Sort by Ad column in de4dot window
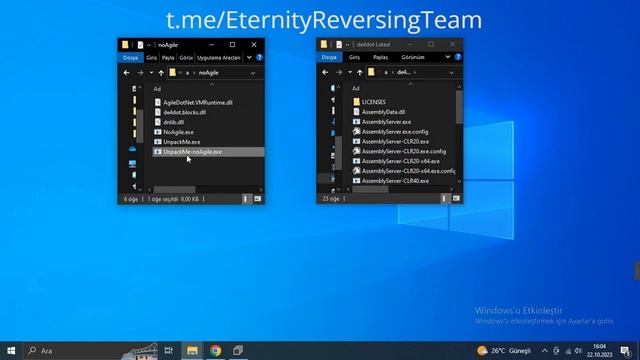This screenshot has height=360, width=640. click(356, 88)
